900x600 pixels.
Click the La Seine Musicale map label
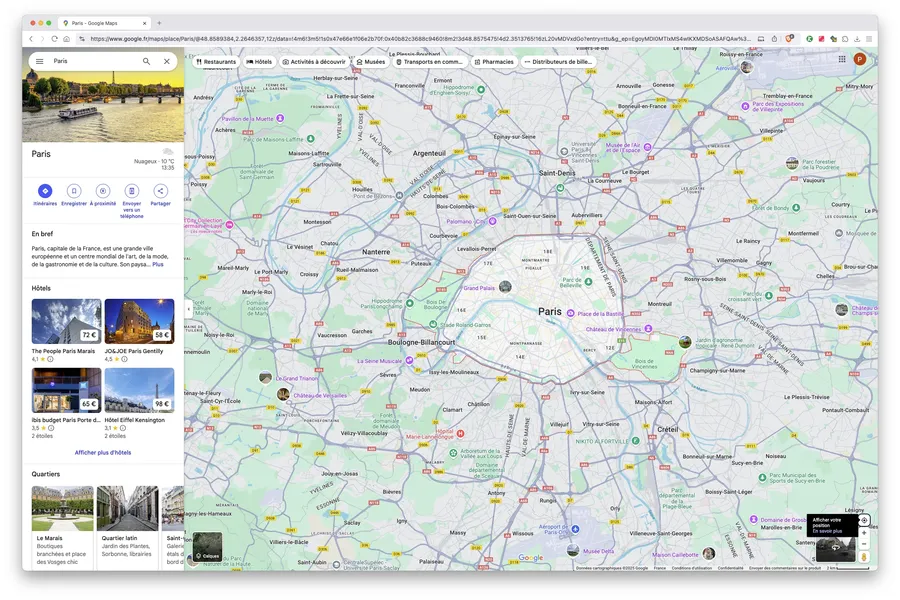[x=379, y=361]
